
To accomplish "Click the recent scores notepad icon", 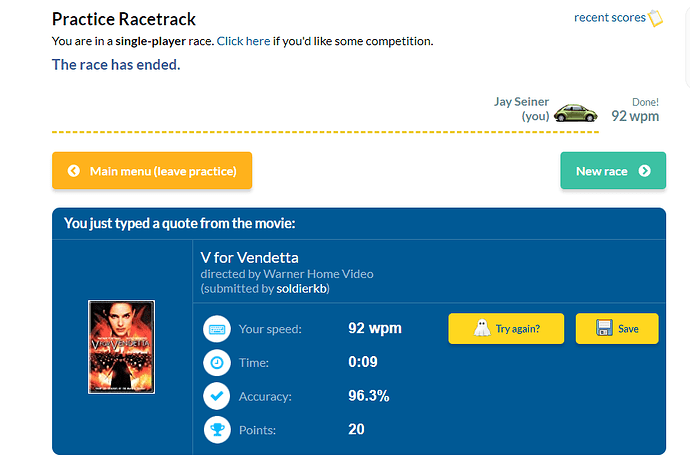I will (x=656, y=18).
